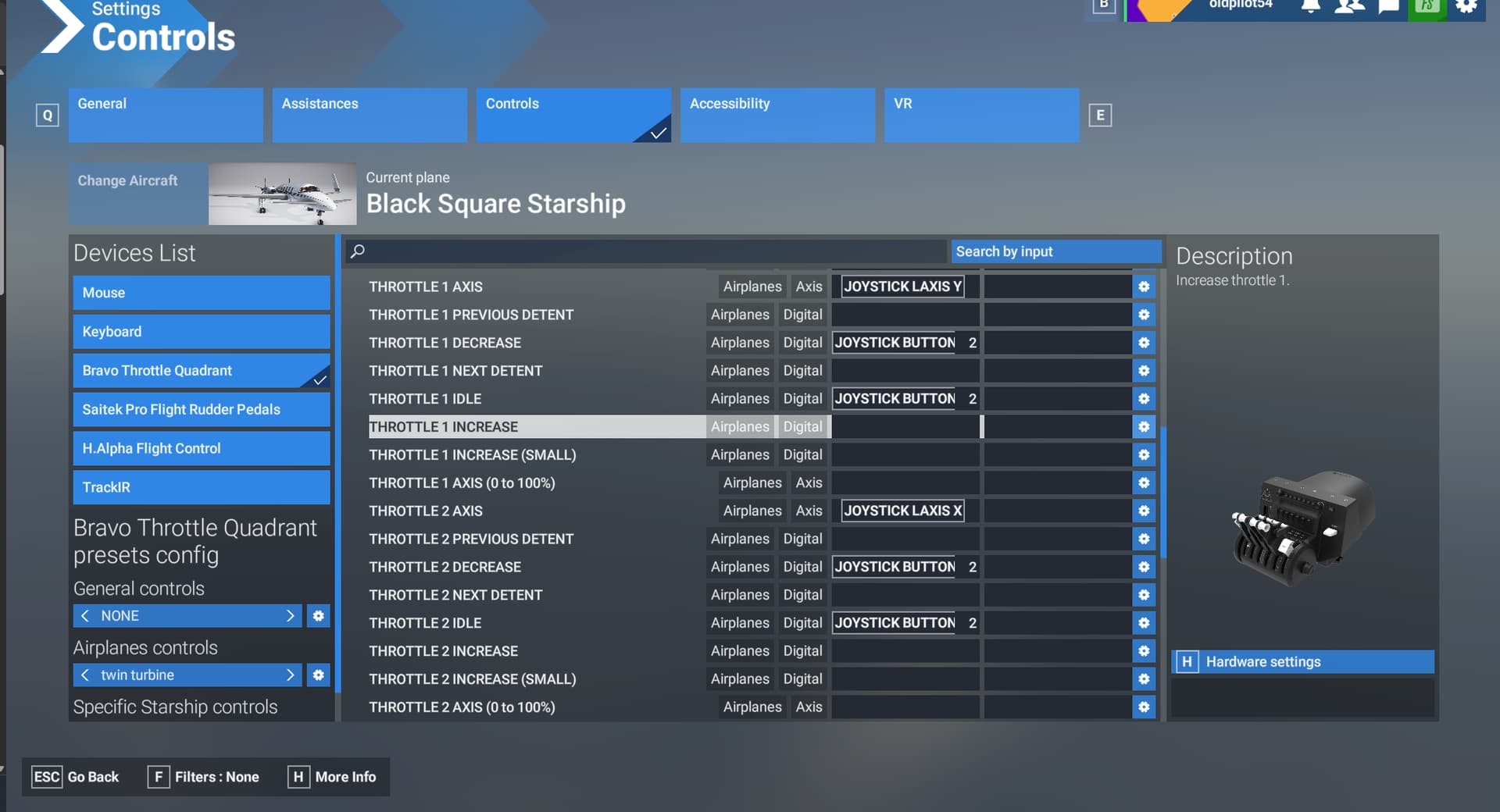Viewport: 1500px width, 812px height.
Task: Cycle the Airplanes controls preset forward
Action: click(x=291, y=675)
